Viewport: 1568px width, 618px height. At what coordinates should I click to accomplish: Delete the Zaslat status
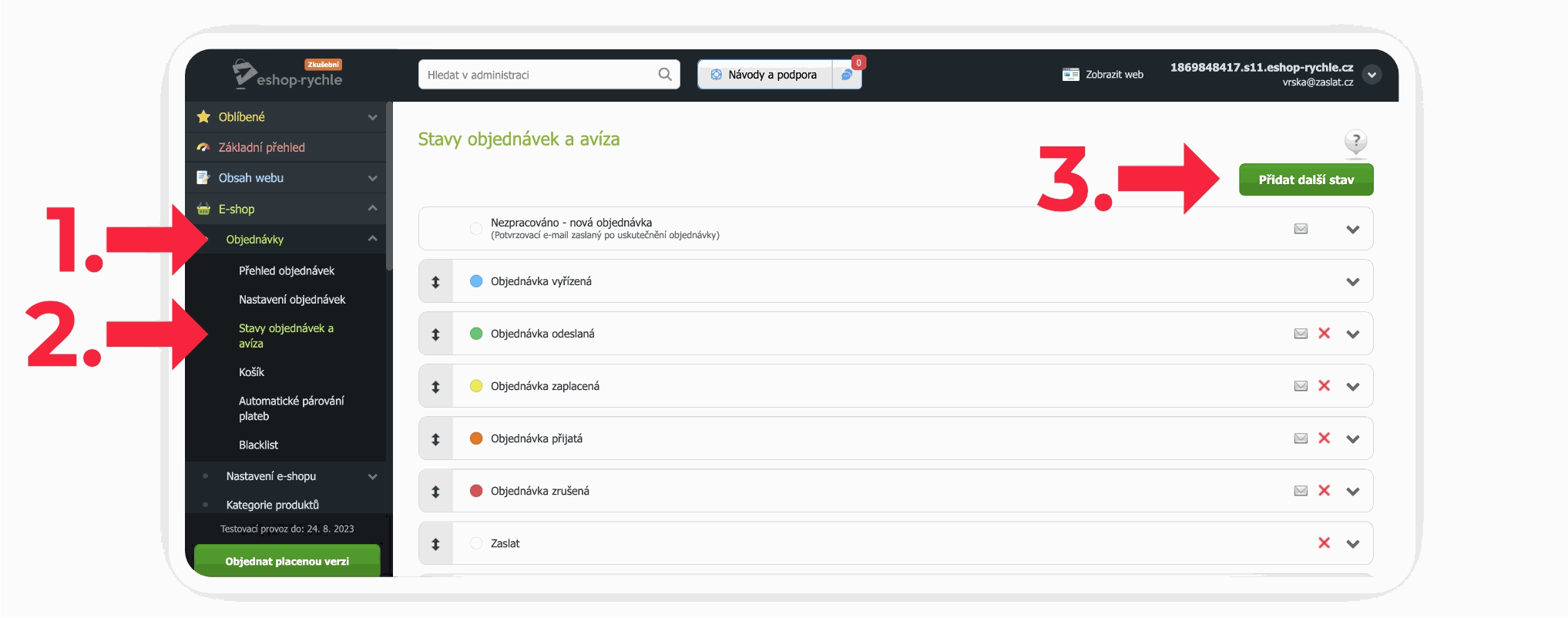coord(1325,543)
